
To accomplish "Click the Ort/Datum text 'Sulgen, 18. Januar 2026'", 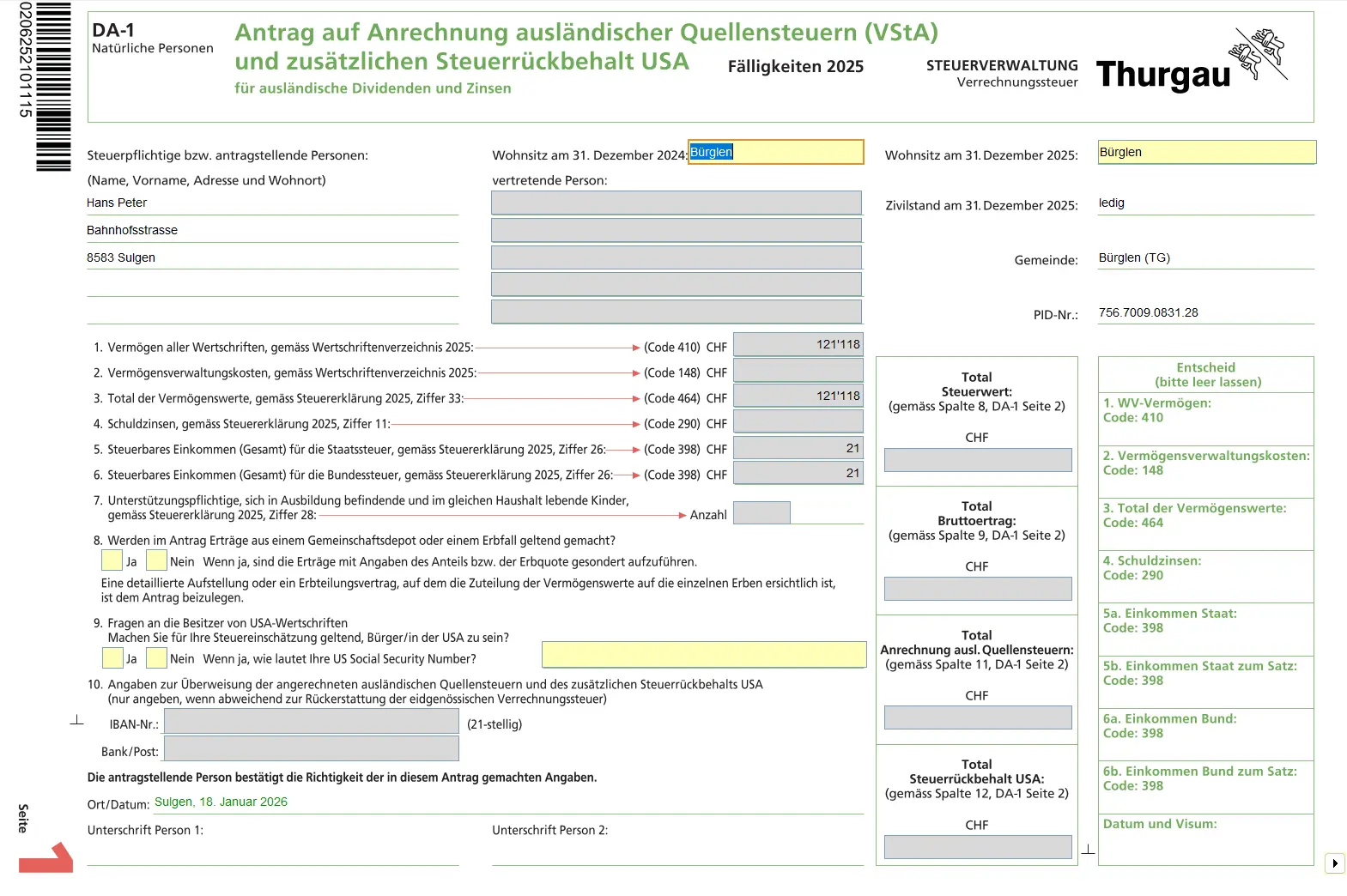I will pyautogui.click(x=221, y=802).
